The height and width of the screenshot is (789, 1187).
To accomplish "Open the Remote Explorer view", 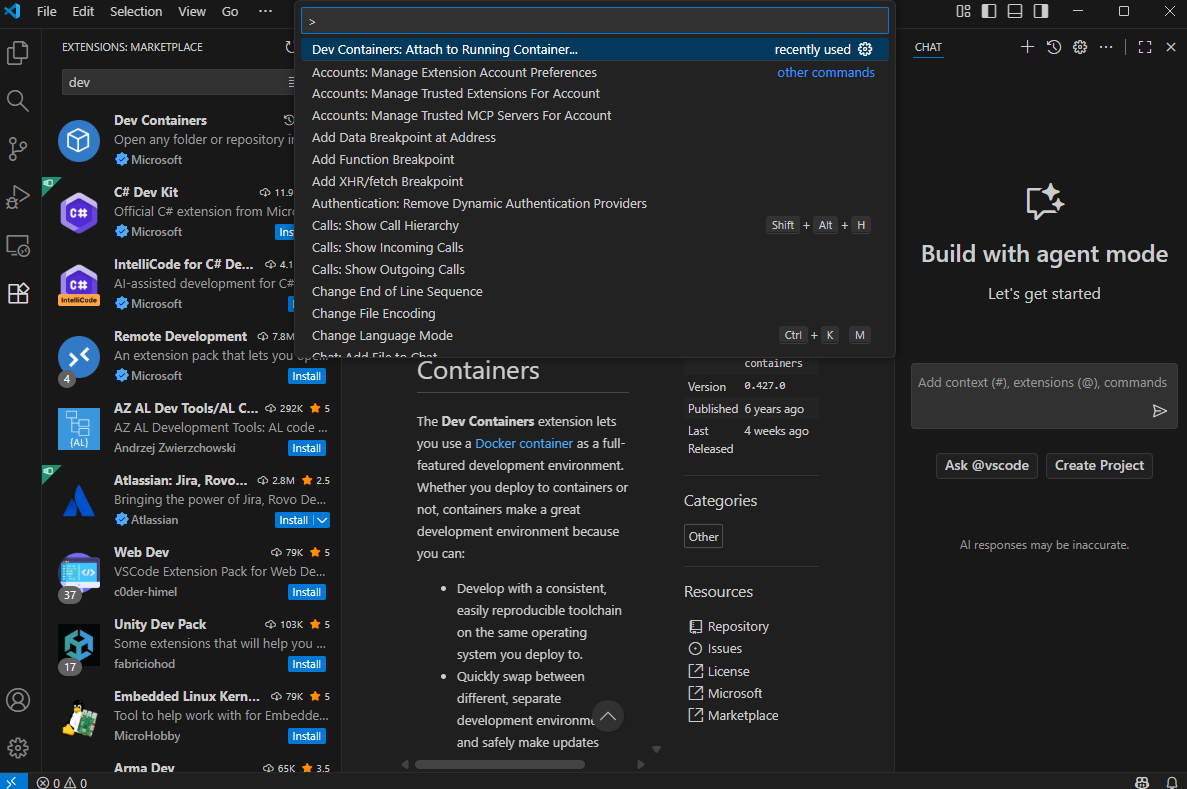I will 17,245.
